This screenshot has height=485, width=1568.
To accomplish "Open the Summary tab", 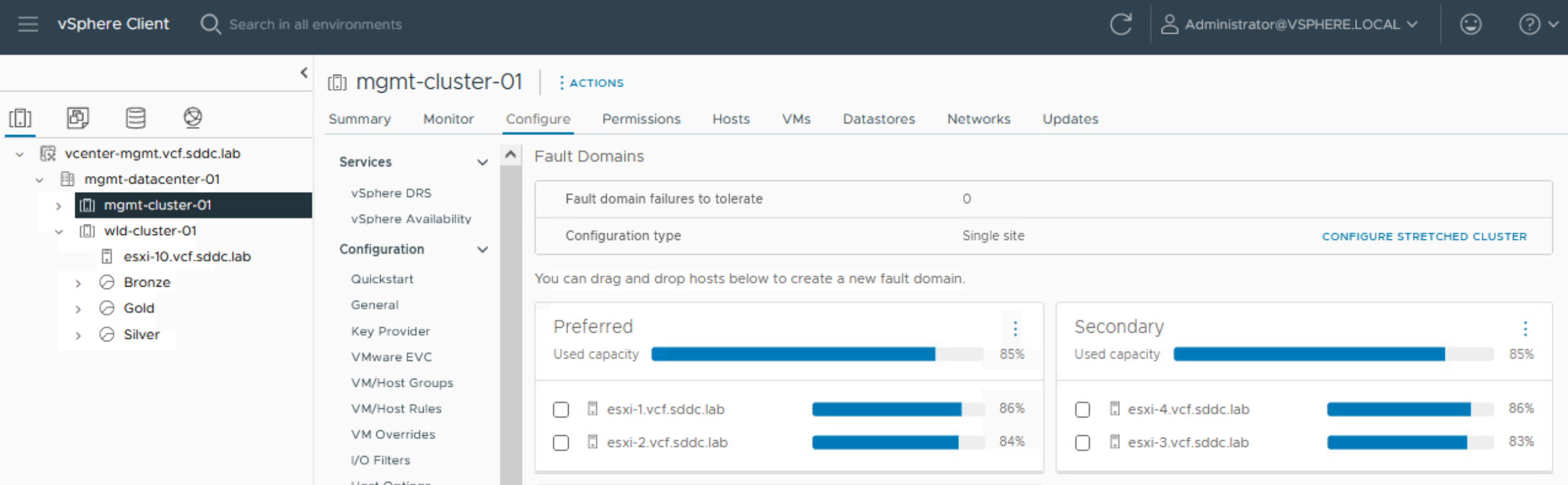I will pyautogui.click(x=360, y=119).
